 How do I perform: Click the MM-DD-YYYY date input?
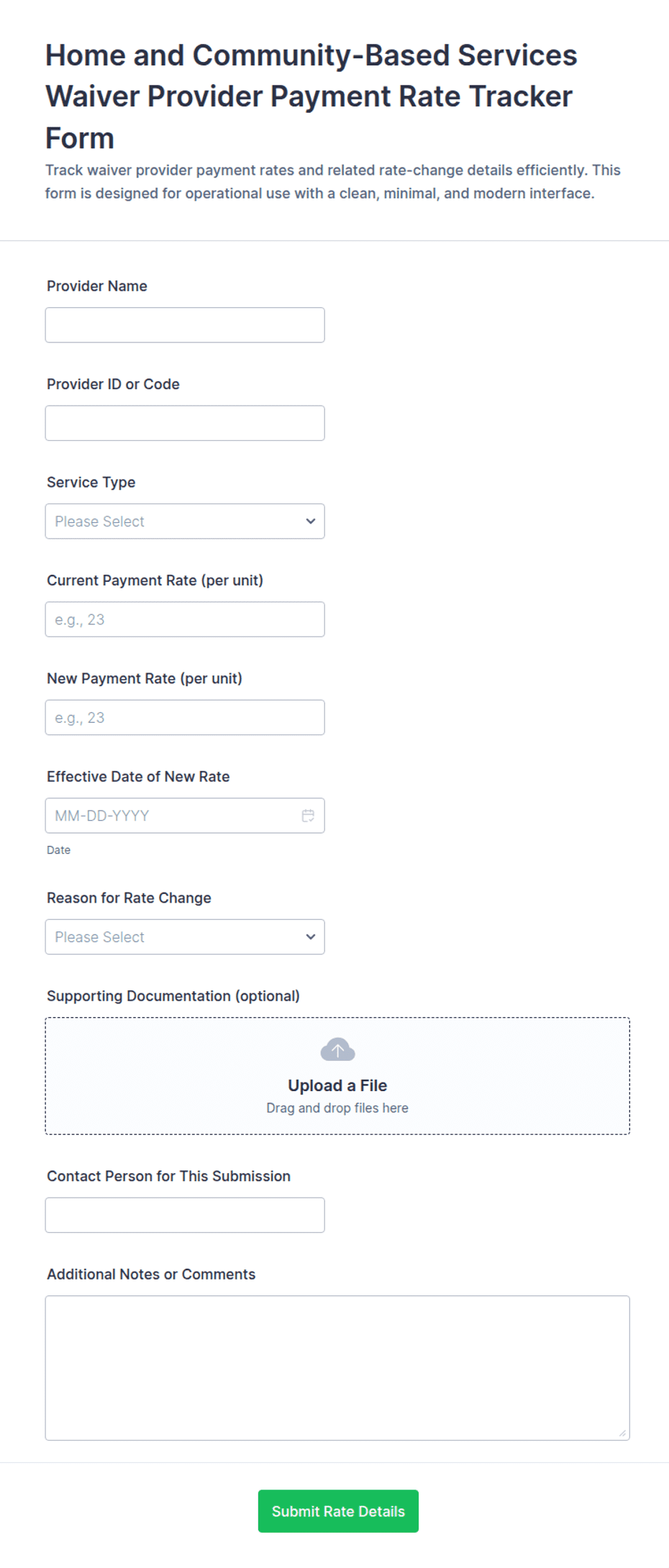point(185,816)
